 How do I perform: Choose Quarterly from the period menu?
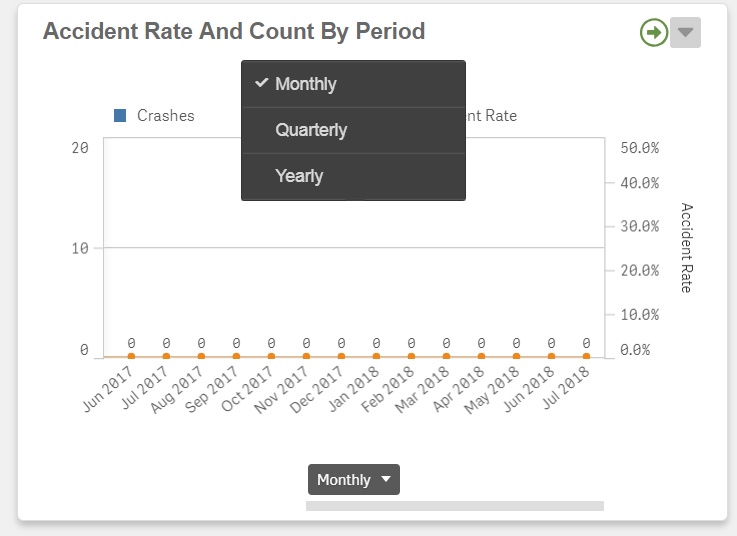[x=311, y=130]
